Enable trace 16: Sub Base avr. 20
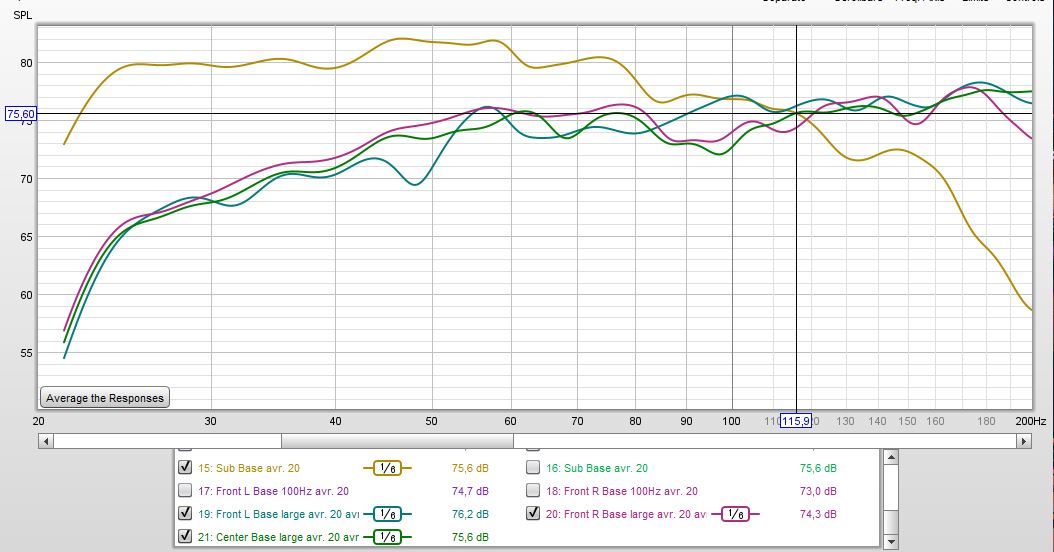The height and width of the screenshot is (552, 1054). (x=533, y=467)
